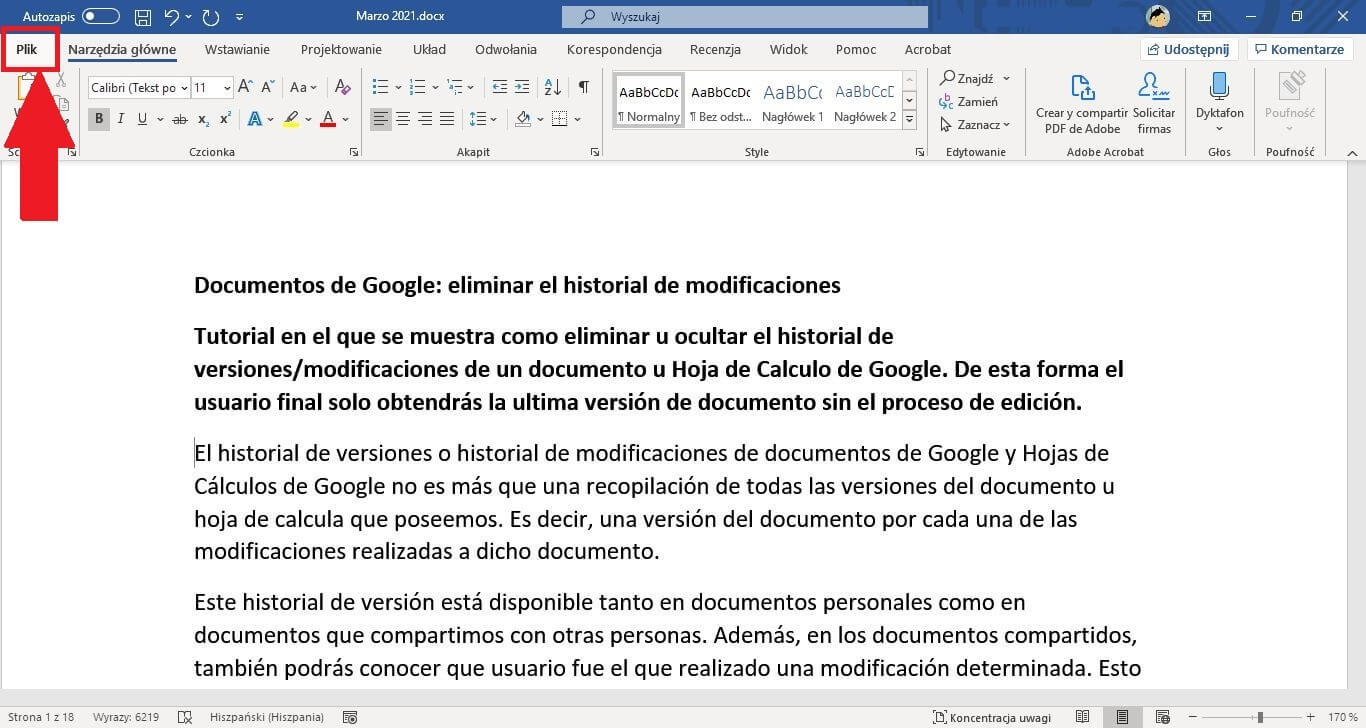Click the Zamień replace button
This screenshot has height=728, width=1366.
pos(968,101)
